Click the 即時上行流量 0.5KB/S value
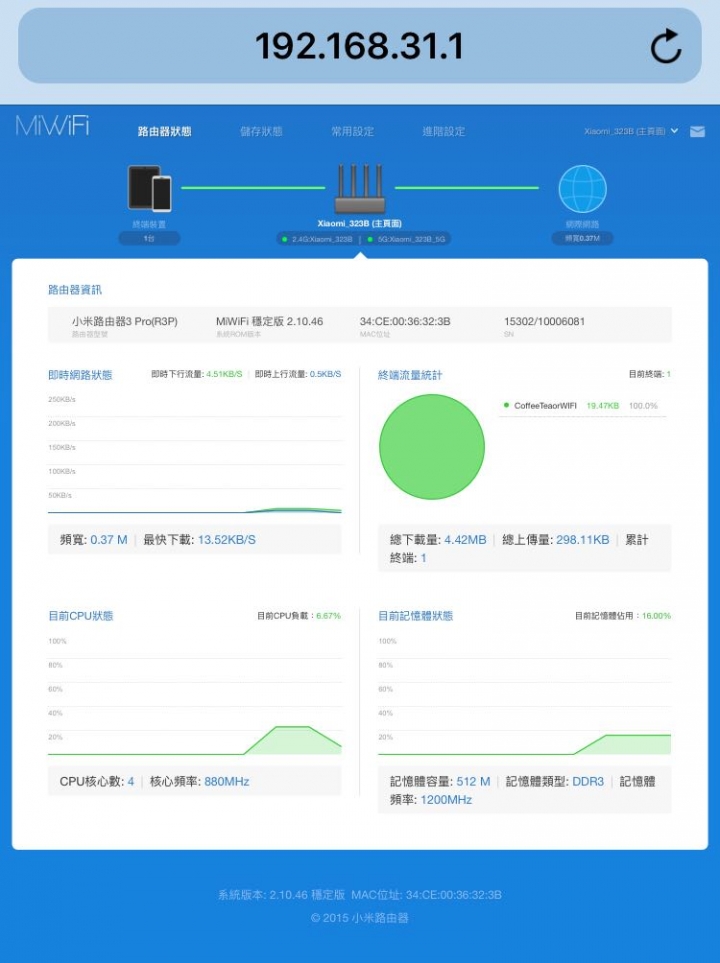 (326, 373)
